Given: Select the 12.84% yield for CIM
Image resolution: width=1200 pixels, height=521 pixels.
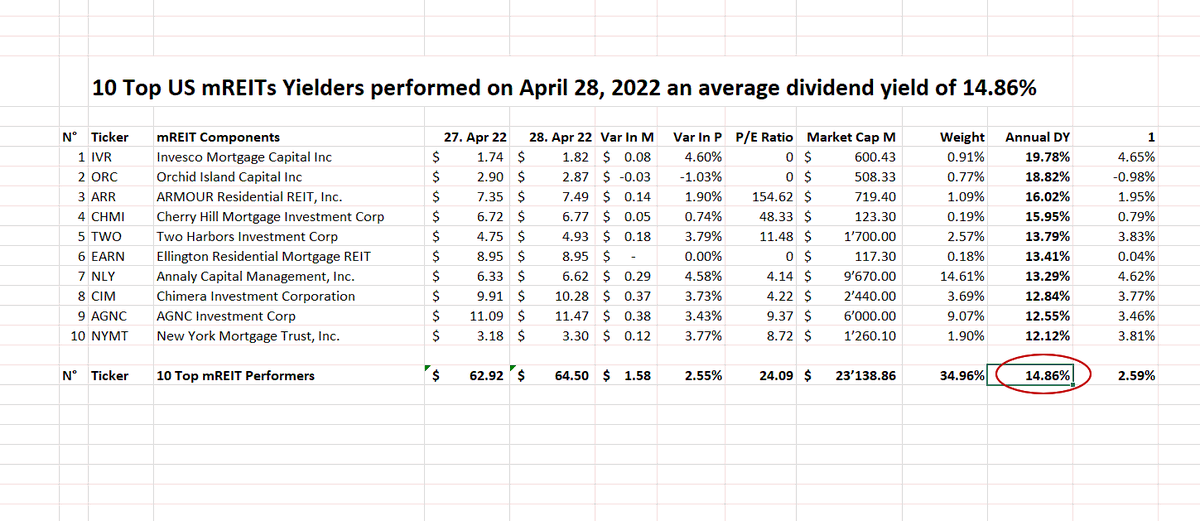Looking at the screenshot, I should 1047,296.
